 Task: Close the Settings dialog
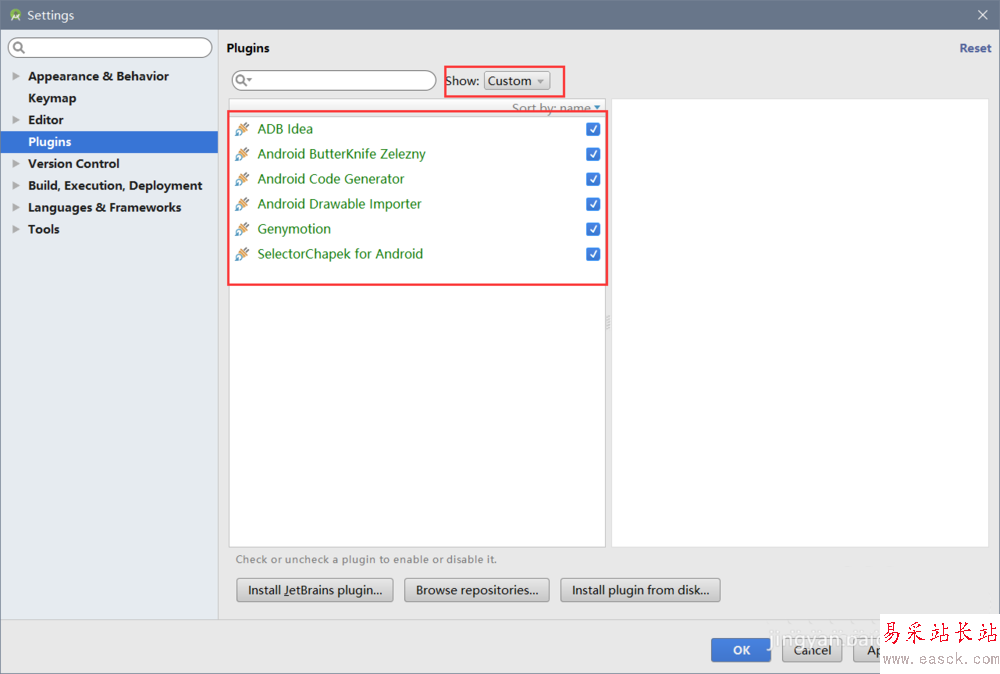point(982,15)
